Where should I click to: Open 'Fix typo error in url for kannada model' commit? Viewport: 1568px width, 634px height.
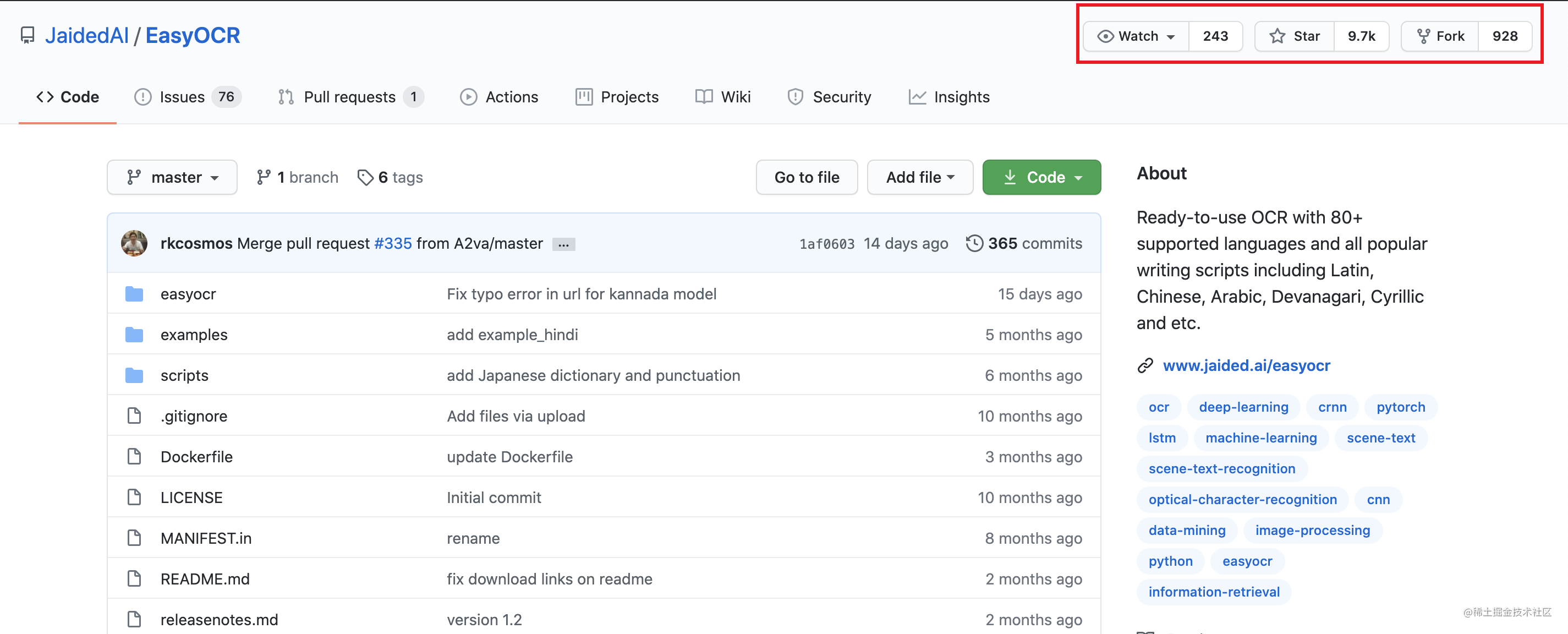click(582, 294)
